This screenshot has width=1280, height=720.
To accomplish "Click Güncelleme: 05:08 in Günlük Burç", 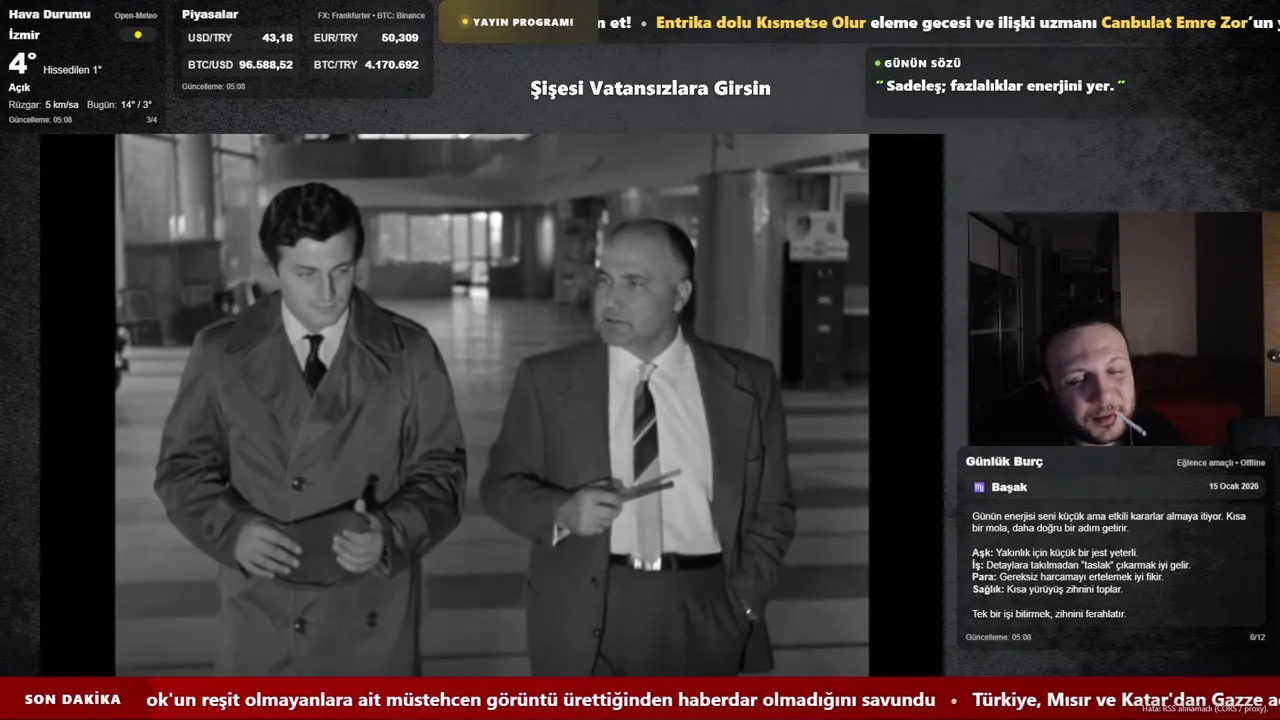I will tap(998, 637).
